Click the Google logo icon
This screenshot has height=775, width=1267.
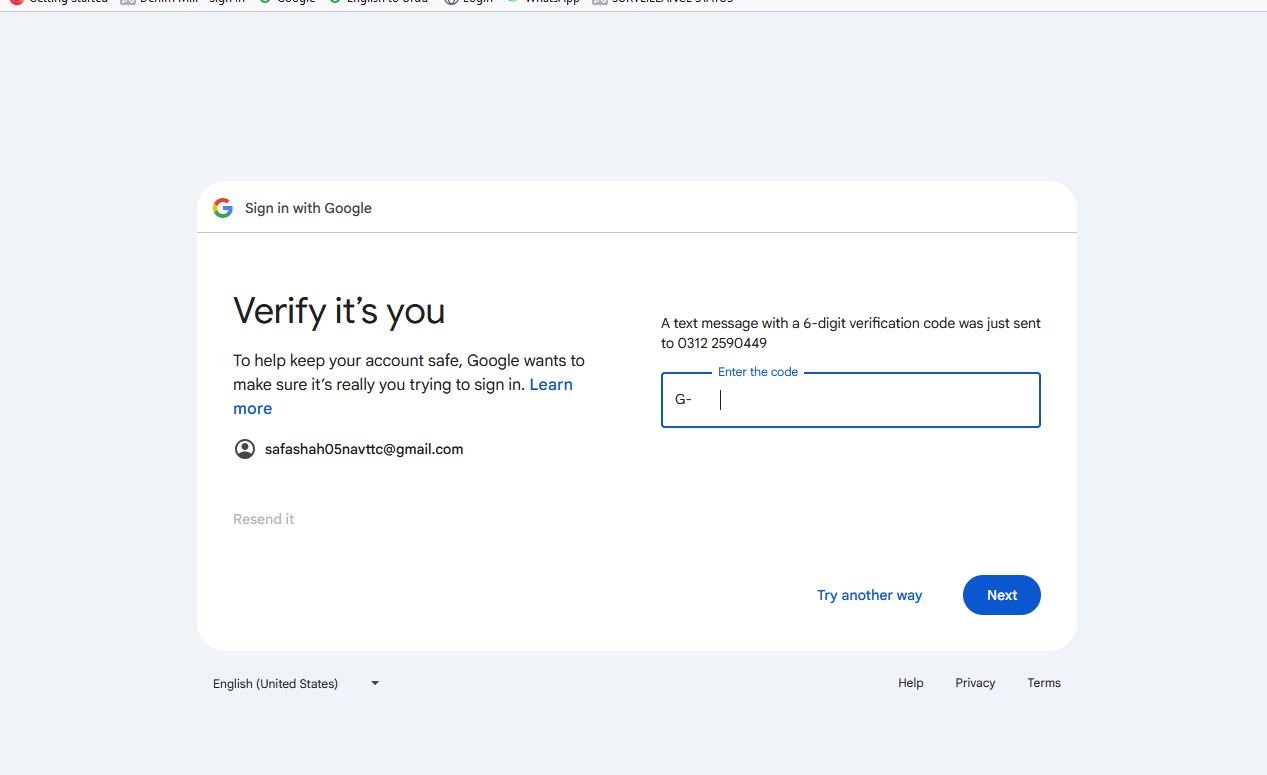pyautogui.click(x=223, y=208)
